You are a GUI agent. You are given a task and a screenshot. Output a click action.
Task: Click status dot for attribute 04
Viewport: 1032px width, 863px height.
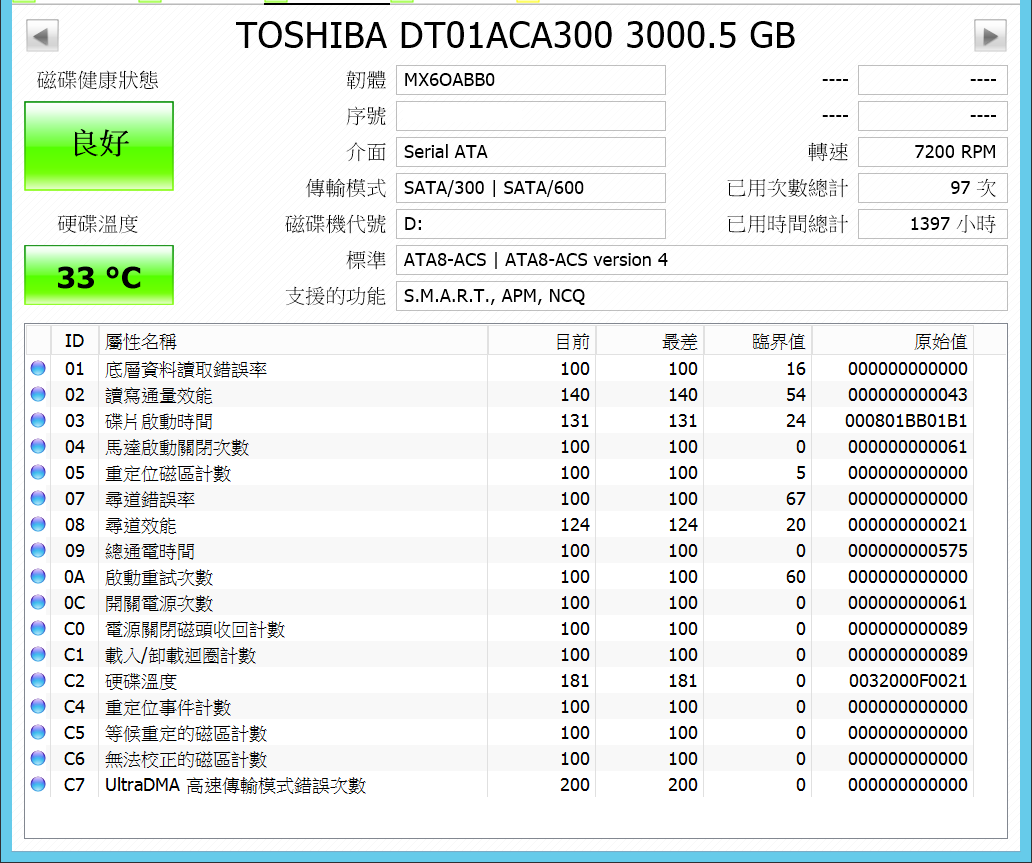pos(38,446)
